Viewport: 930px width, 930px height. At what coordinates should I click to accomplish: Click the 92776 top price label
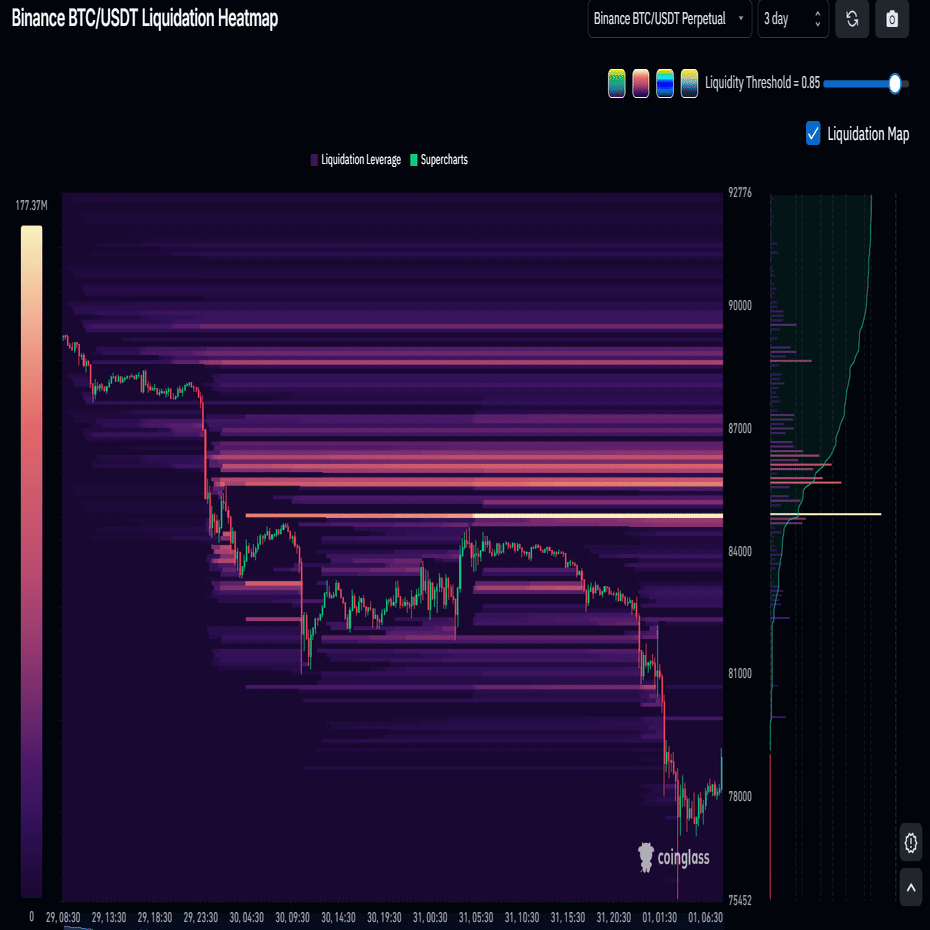click(x=740, y=192)
